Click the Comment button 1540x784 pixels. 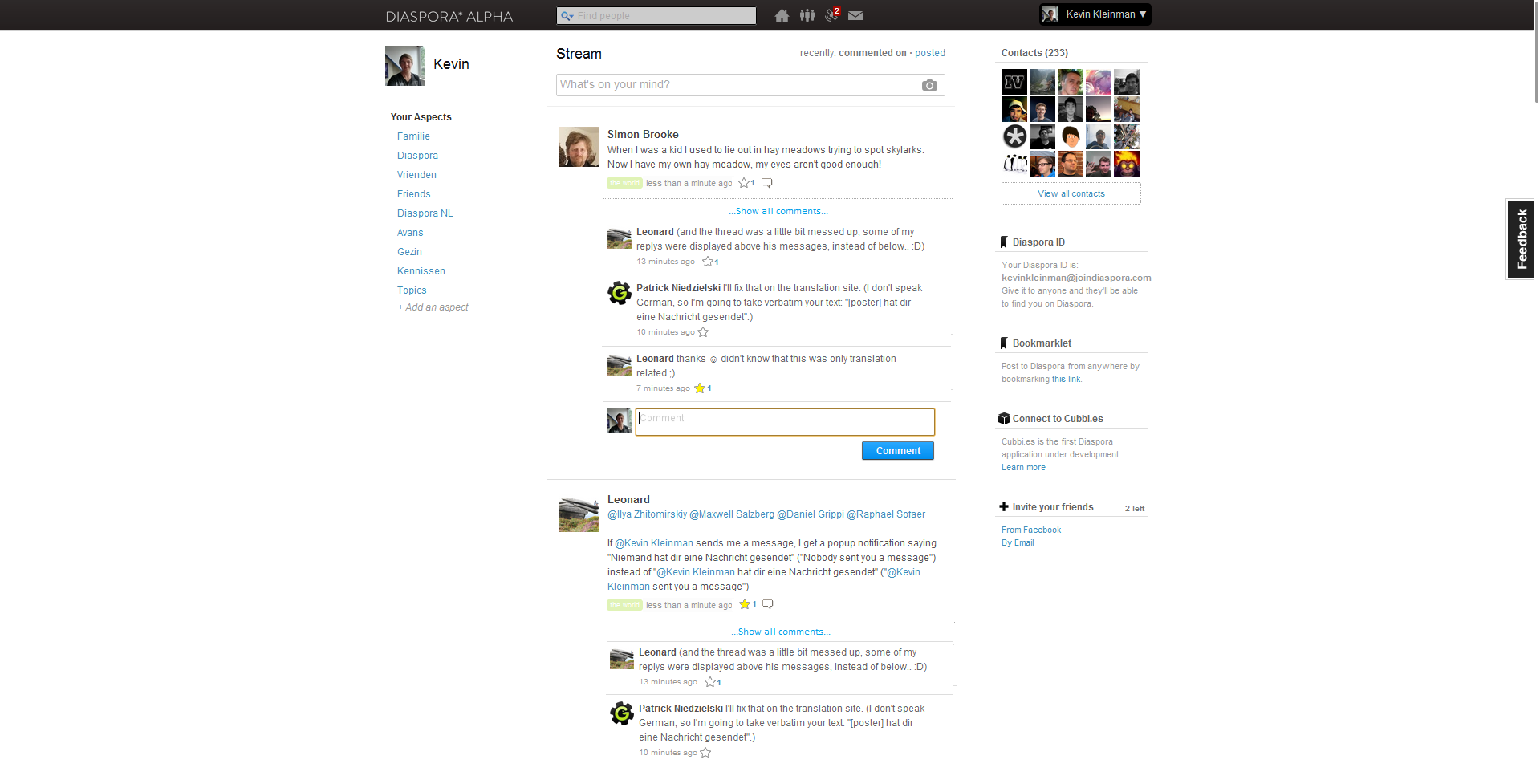click(x=897, y=450)
